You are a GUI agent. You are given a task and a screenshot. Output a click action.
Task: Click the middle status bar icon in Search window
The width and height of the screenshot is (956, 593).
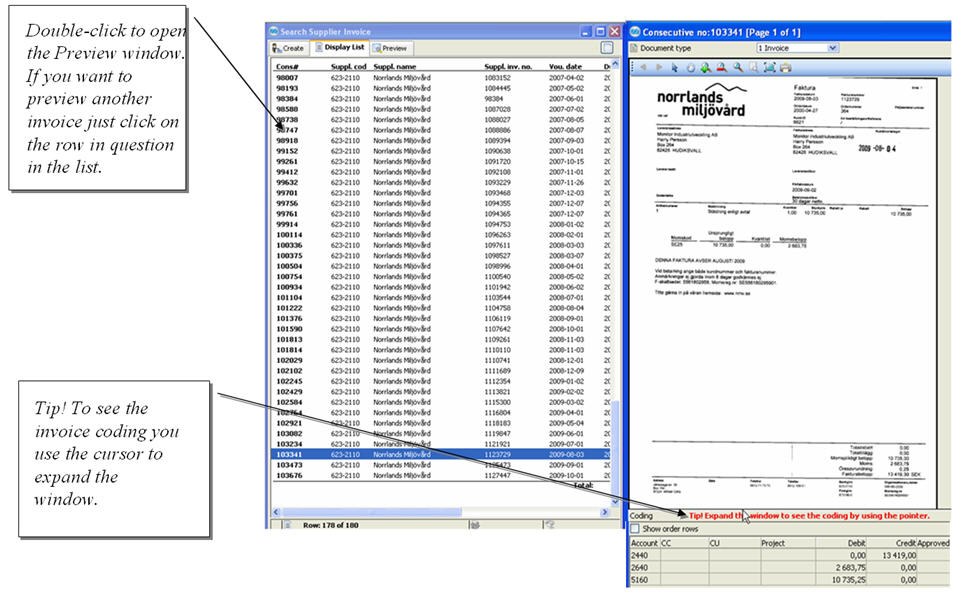point(474,525)
